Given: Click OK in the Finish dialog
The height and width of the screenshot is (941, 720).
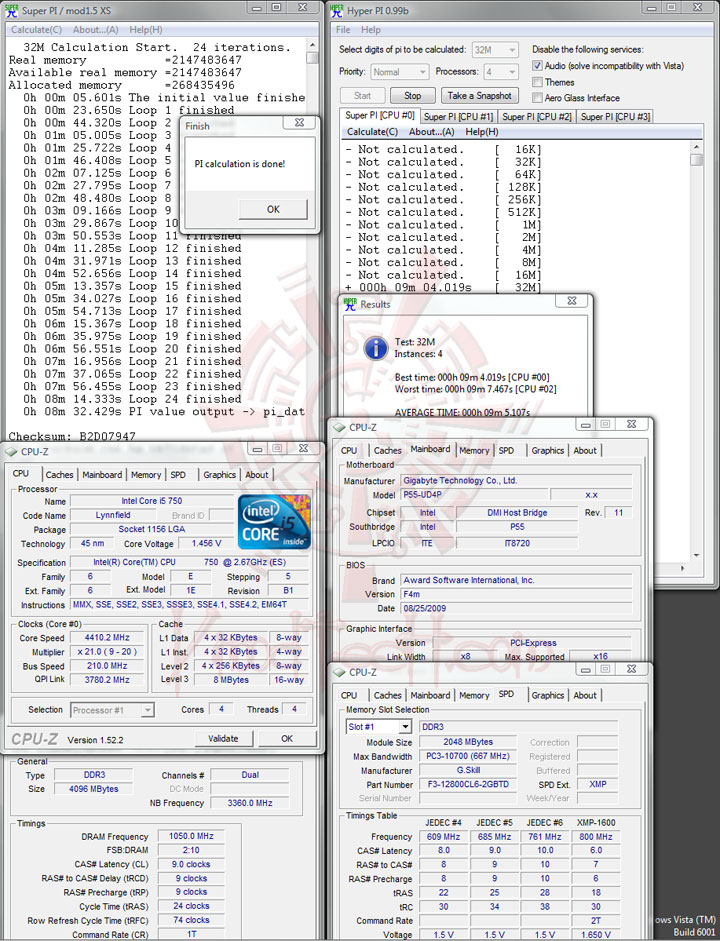Looking at the screenshot, I should tap(273, 209).
